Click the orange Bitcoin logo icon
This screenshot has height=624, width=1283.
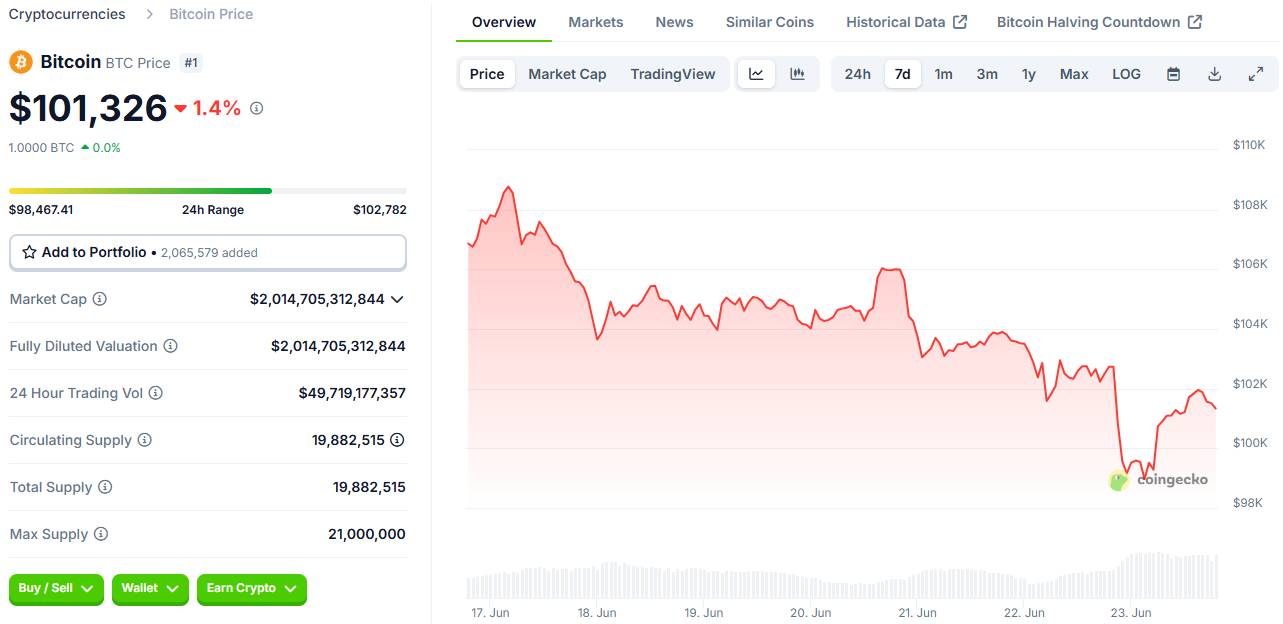[21, 62]
